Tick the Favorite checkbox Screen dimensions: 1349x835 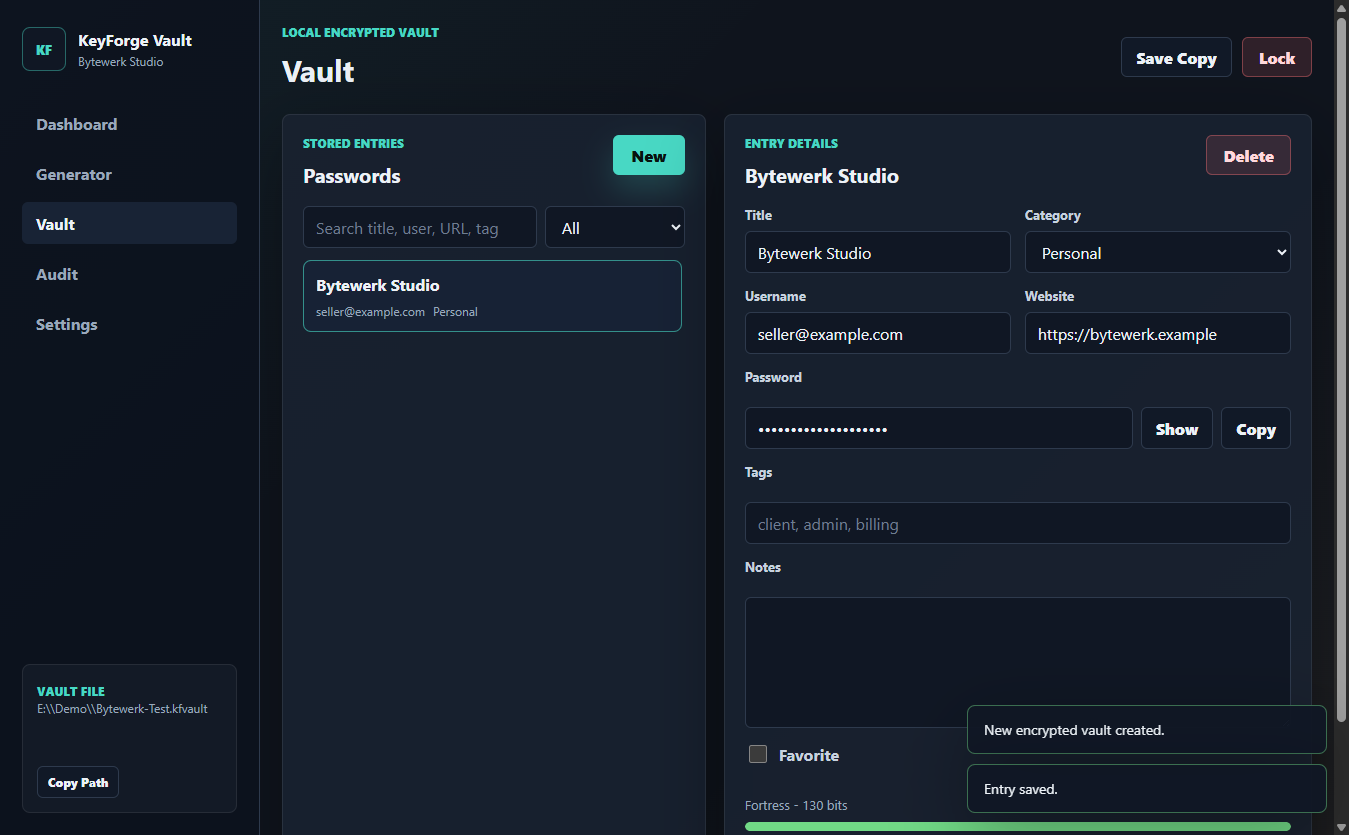coord(758,754)
